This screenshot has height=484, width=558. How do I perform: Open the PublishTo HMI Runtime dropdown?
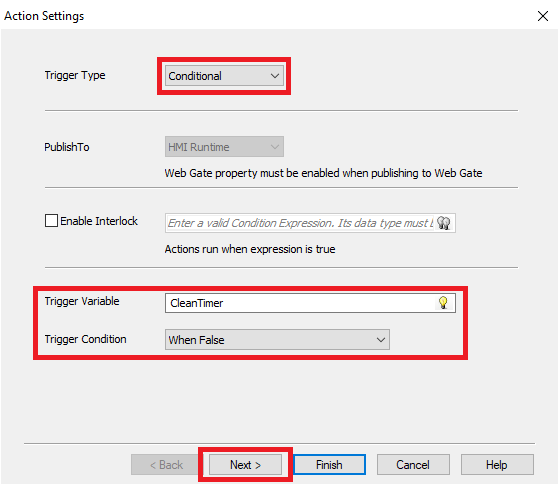224,147
